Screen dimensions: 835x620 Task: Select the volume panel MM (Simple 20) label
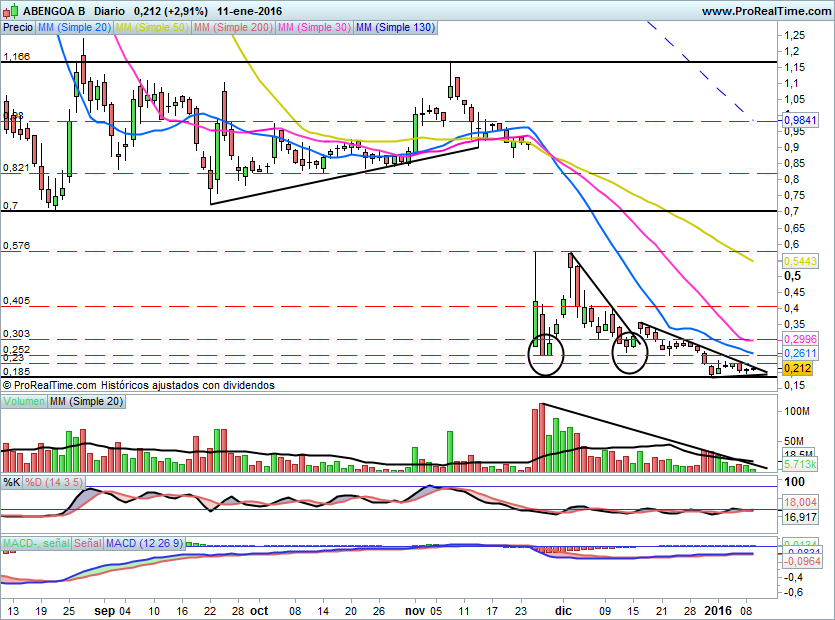pos(87,401)
